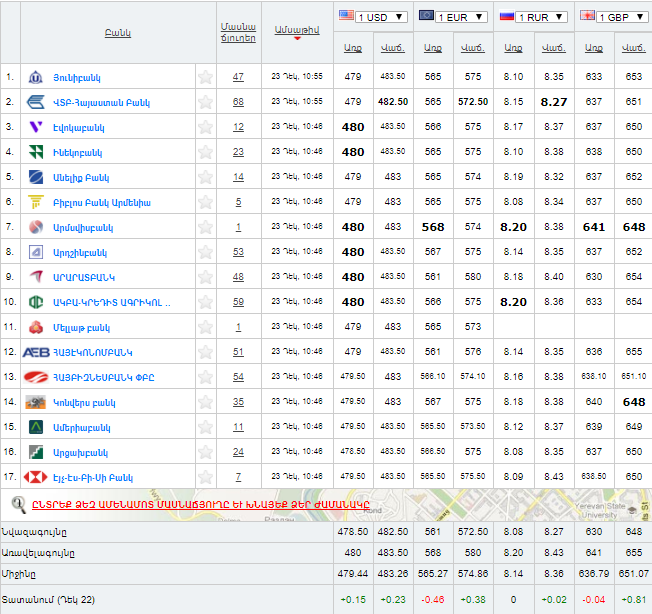Open the Ամերիաբանկ bank name link
The width and height of the screenshot is (652, 614).
[82, 428]
